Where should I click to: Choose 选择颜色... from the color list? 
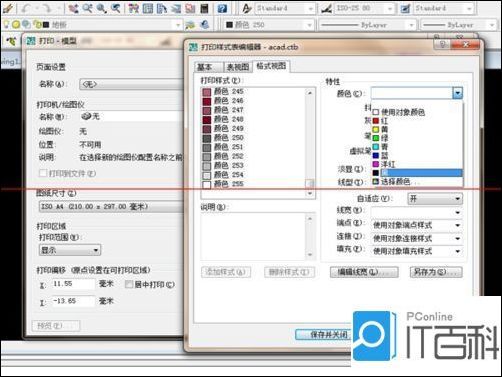coord(417,181)
